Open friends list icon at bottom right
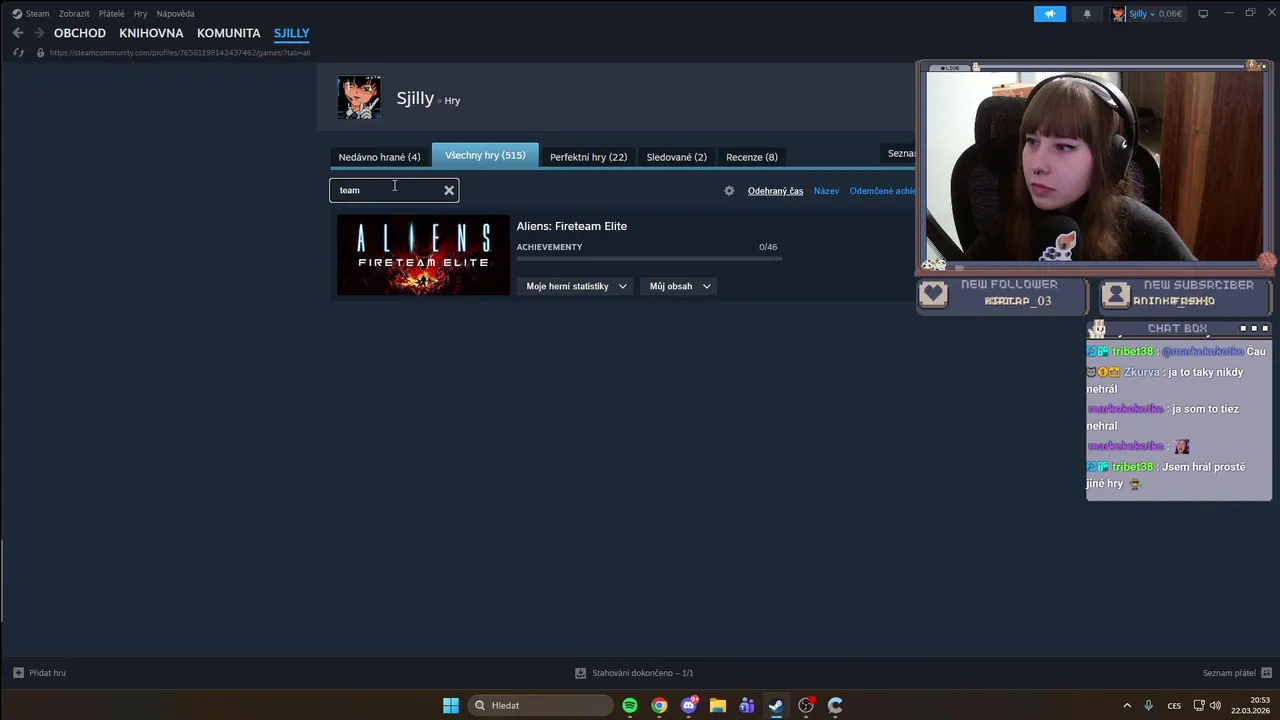1280x720 pixels. click(x=1266, y=673)
